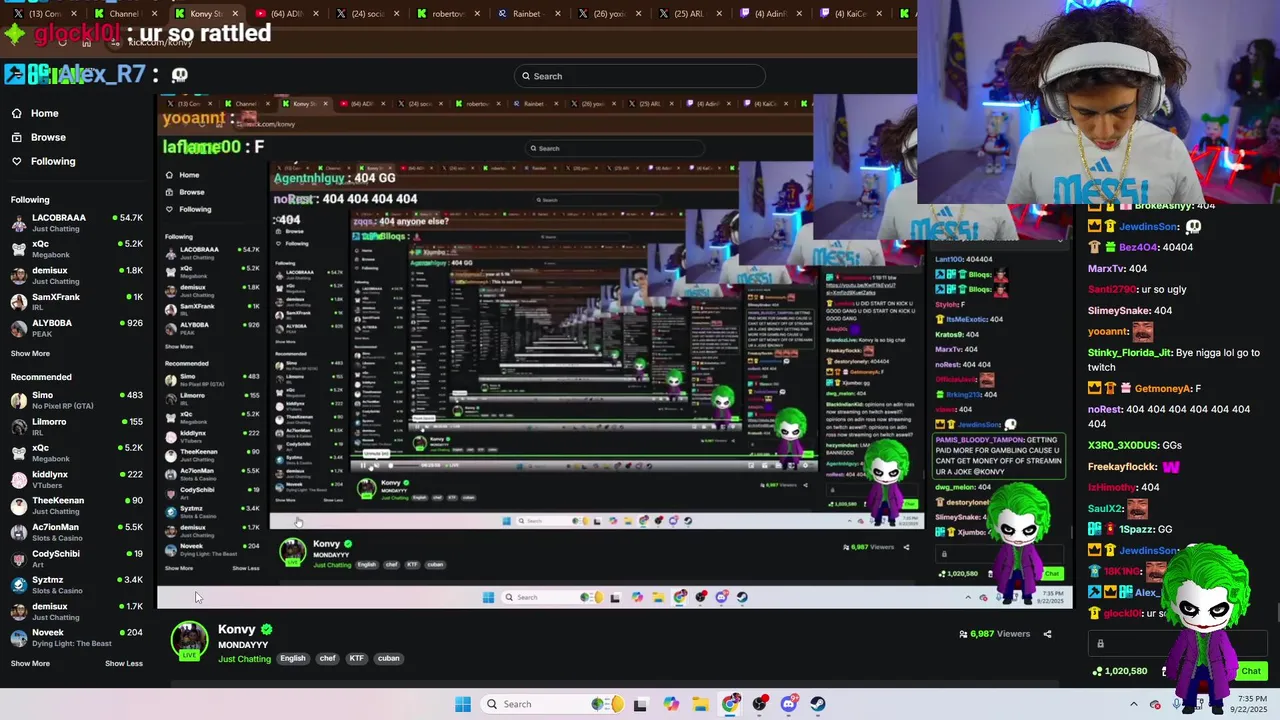Screen dimensions: 1280x720
Task: Open Syztmz channel avatar in Recommended
Action: 19,585
